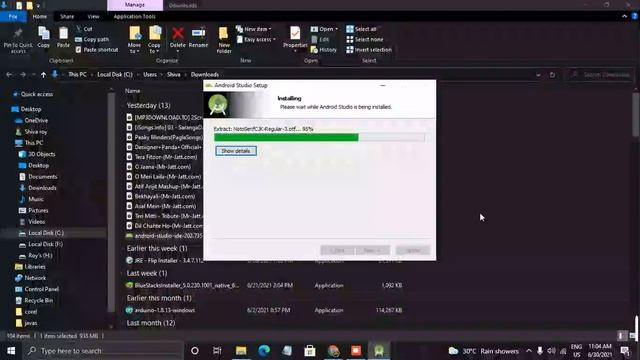640x360 pixels.
Task: Click Show details in installer
Action: (236, 151)
